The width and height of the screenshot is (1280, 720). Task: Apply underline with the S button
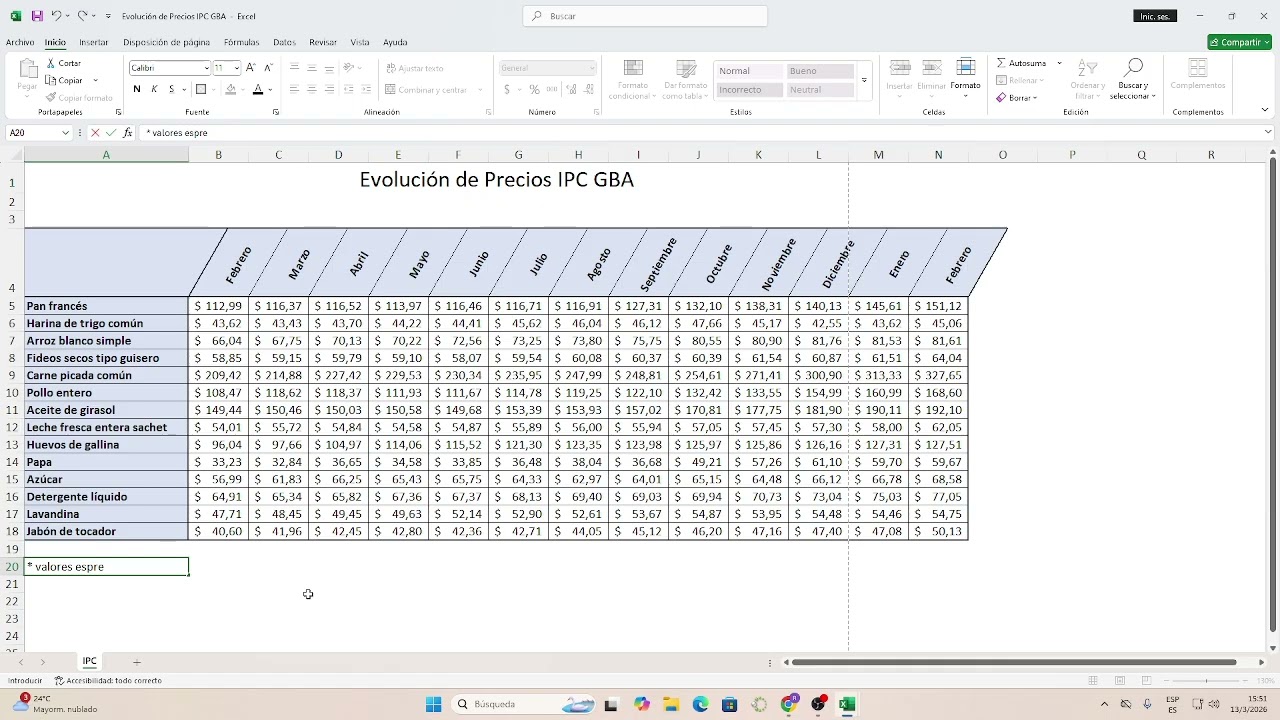(171, 90)
